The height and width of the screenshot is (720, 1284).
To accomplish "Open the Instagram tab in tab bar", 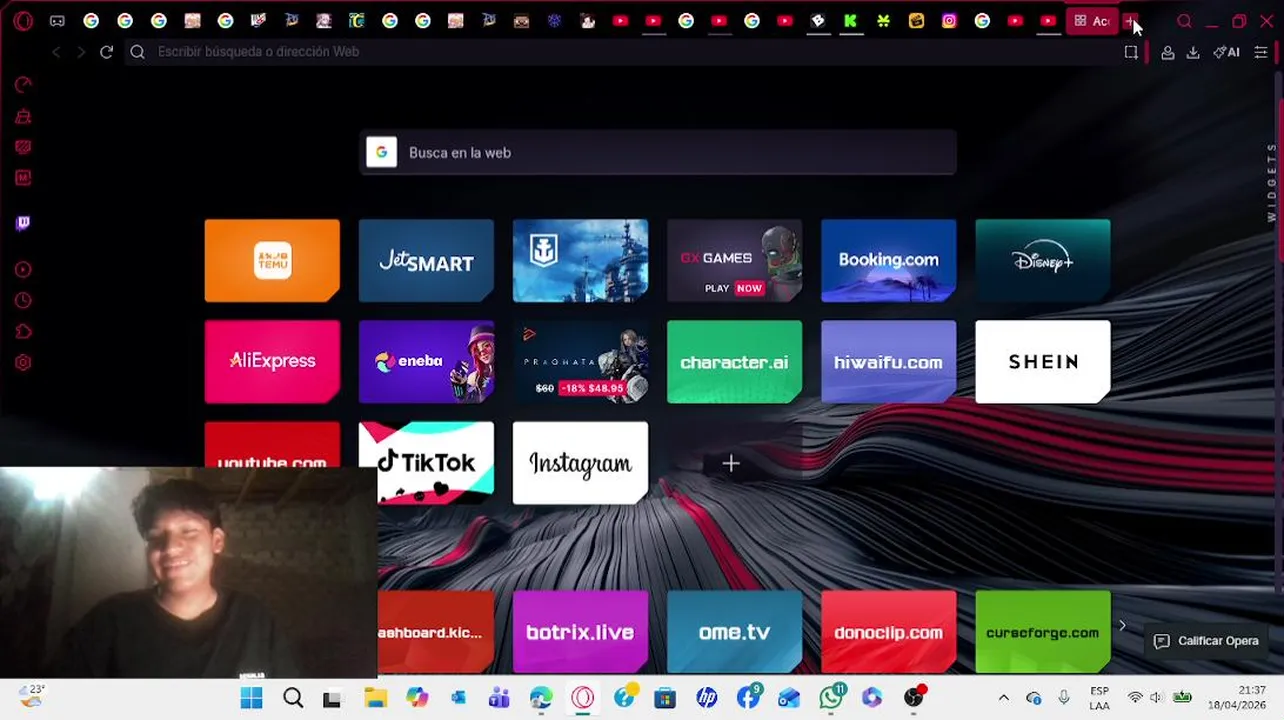I will point(949,21).
